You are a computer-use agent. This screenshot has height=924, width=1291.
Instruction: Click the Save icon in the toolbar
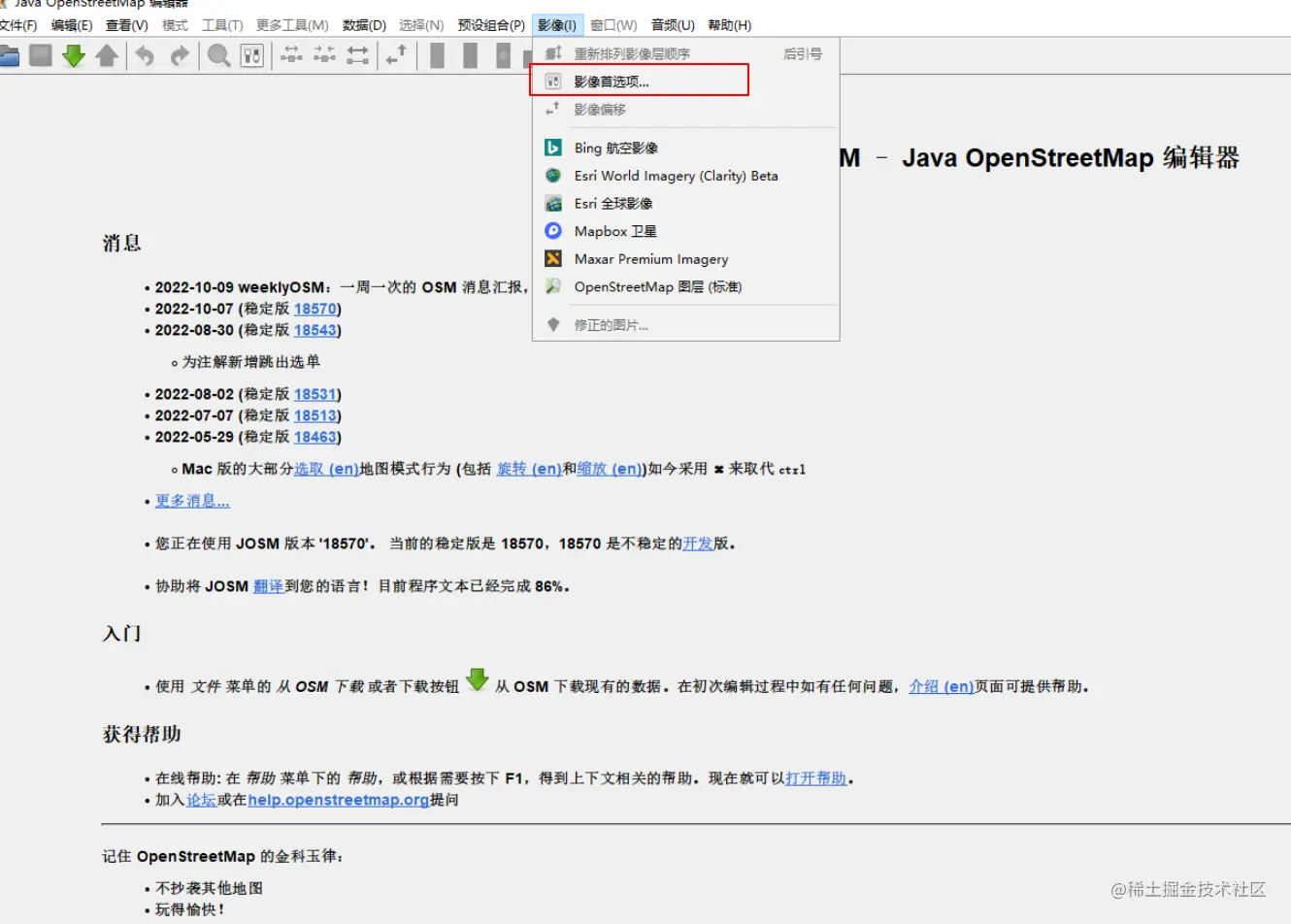[41, 55]
